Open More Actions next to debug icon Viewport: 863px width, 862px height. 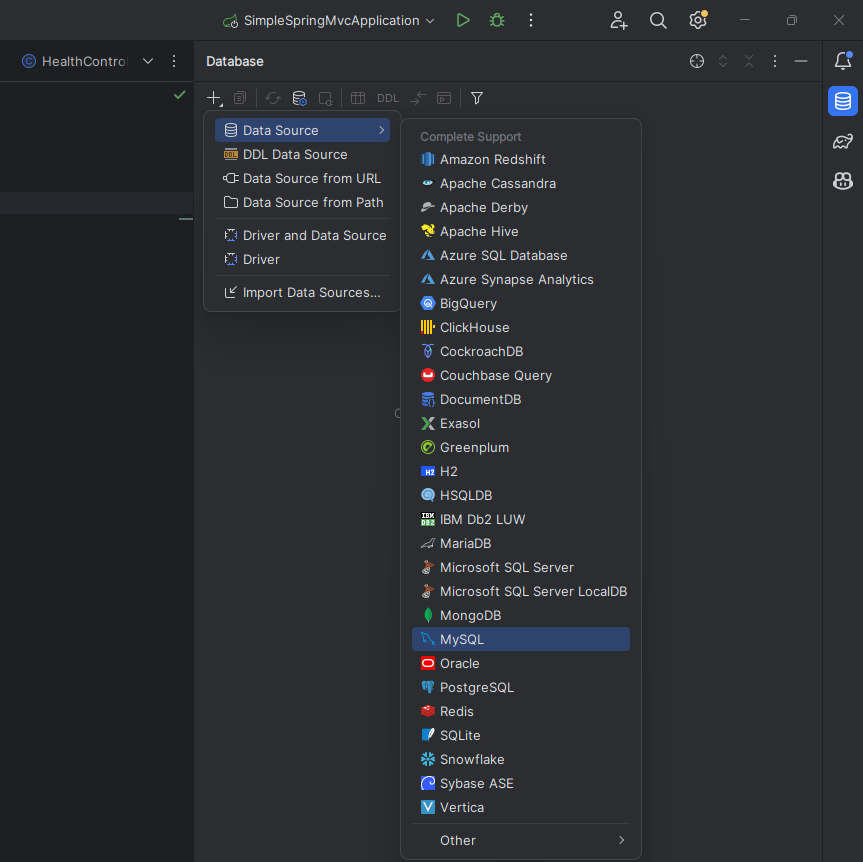click(531, 20)
